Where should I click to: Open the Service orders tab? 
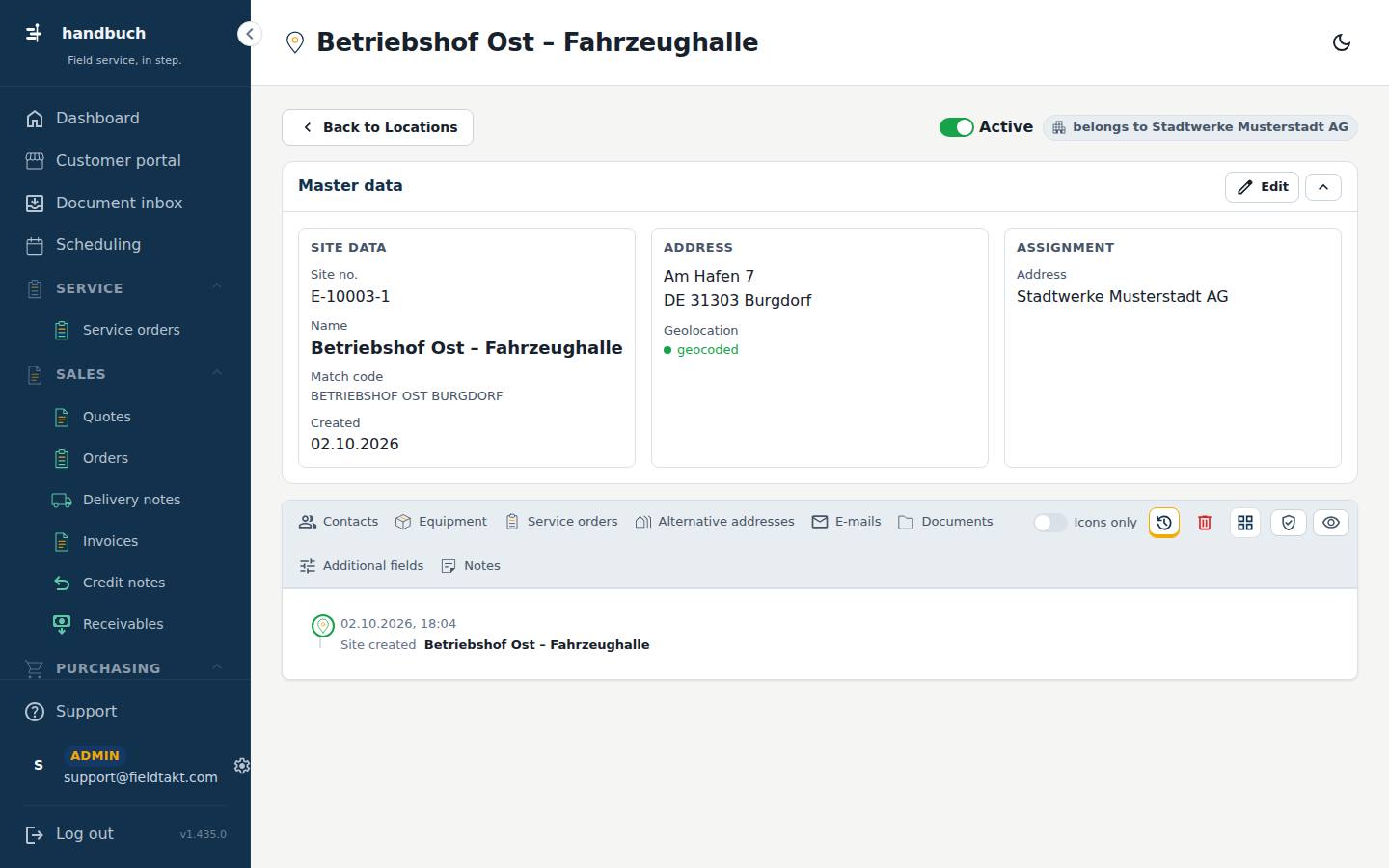[x=561, y=522]
